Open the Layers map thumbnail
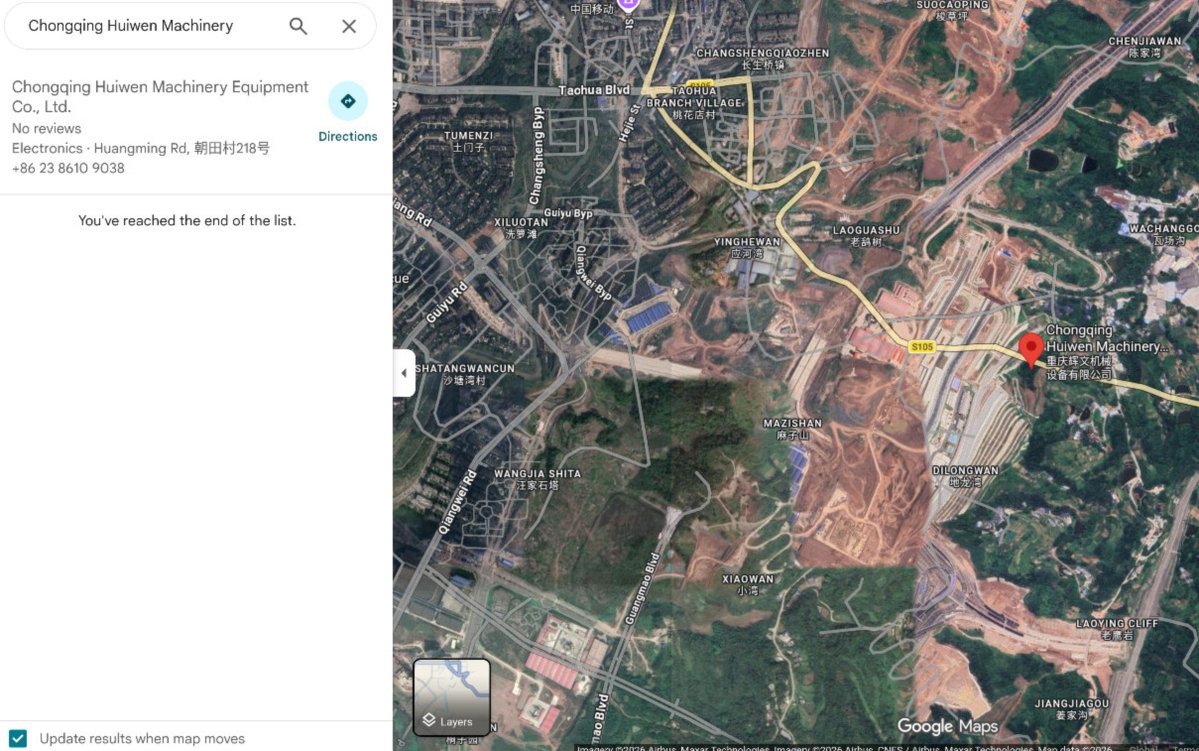This screenshot has width=1199, height=751. pos(452,697)
